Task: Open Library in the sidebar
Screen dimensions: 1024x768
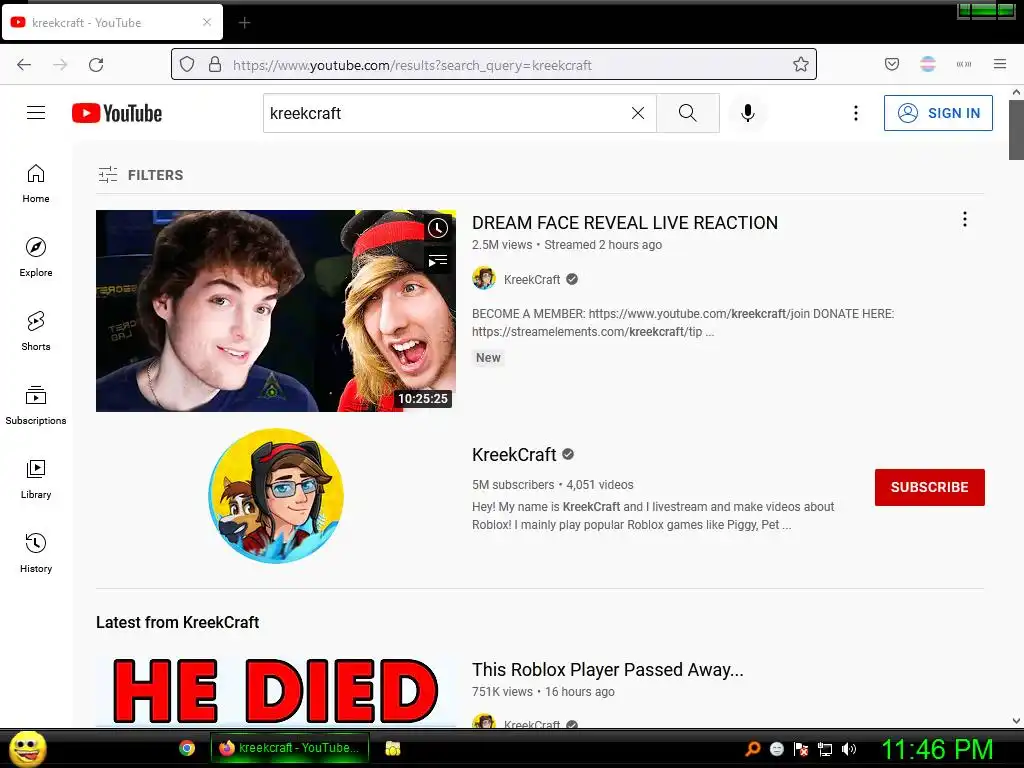Action: coord(36,479)
